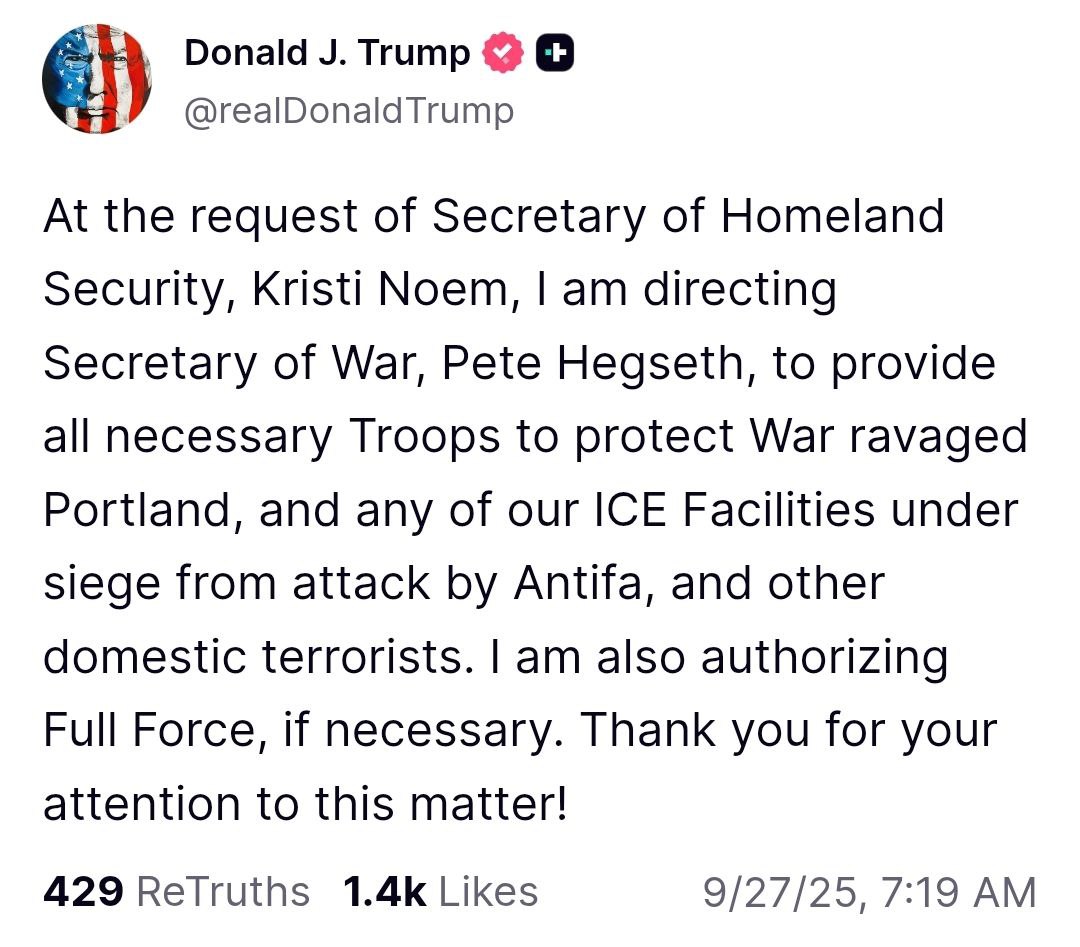Click the ReTruths label text

tap(222, 891)
